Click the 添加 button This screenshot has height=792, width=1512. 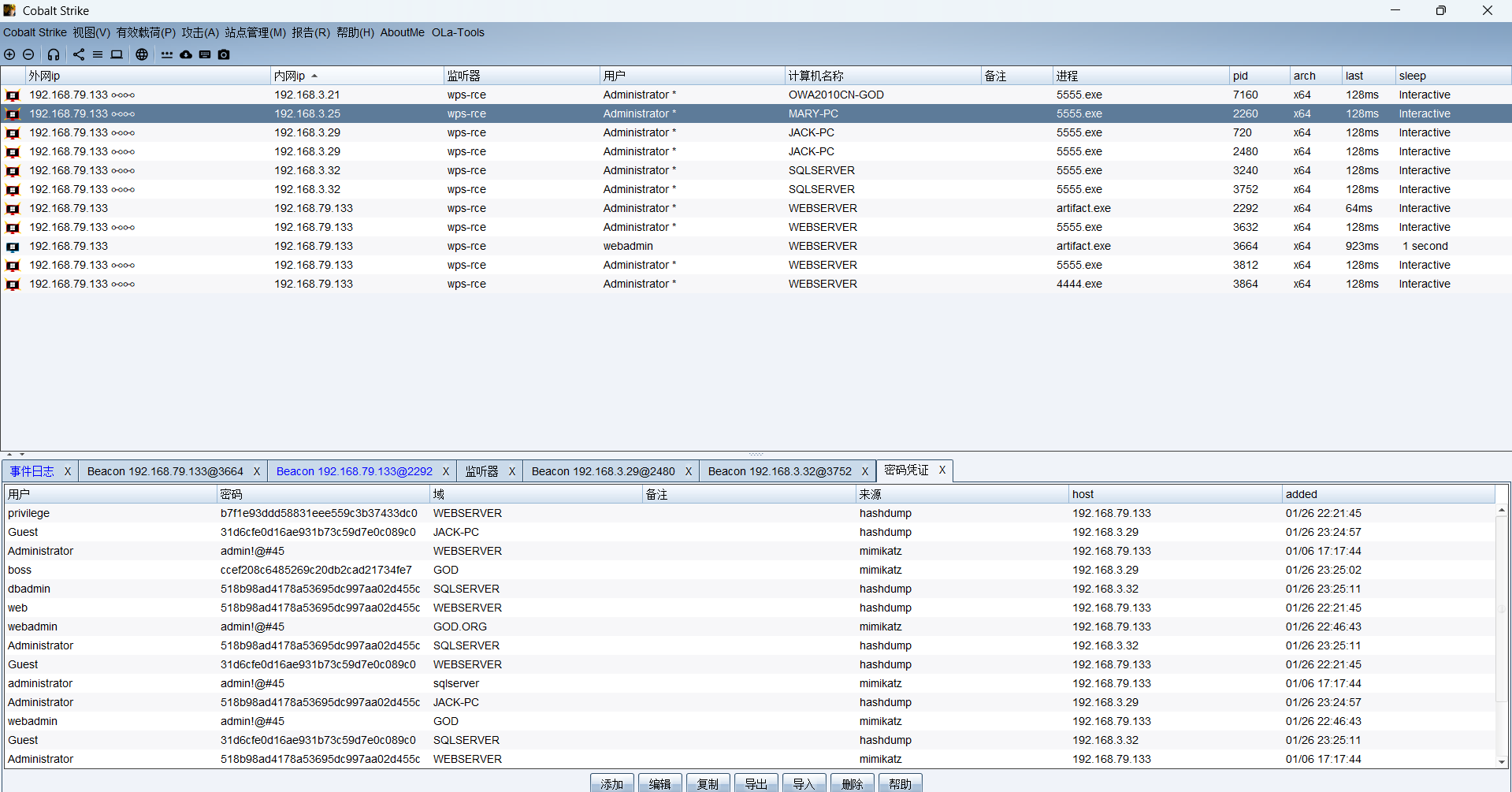pos(612,784)
